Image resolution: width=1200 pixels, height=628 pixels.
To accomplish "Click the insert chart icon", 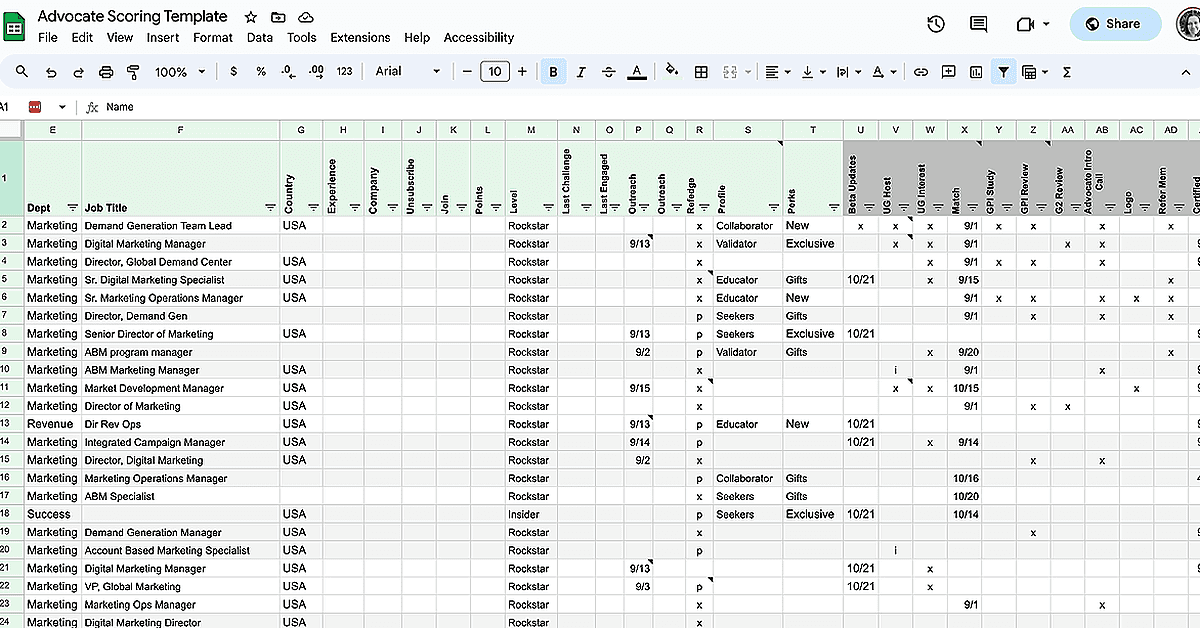I will point(975,72).
